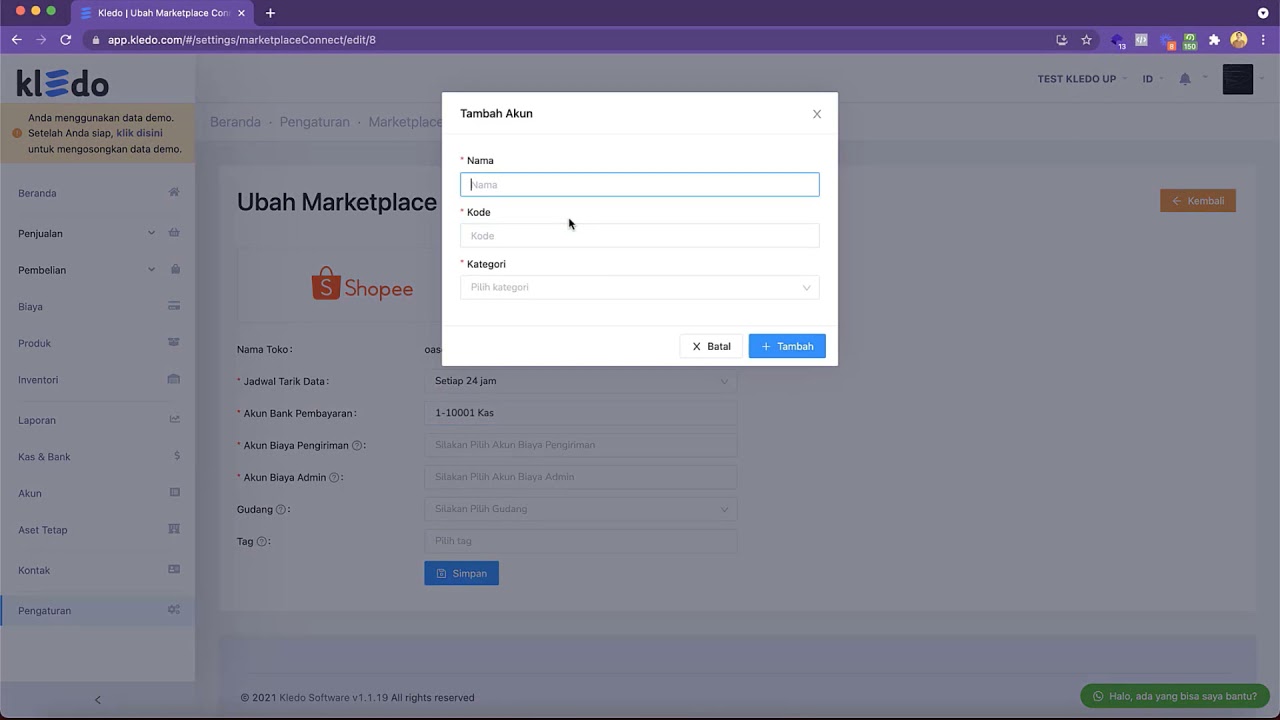The image size is (1280, 720).
Task: Click the blue Tambah button
Action: coord(787,346)
